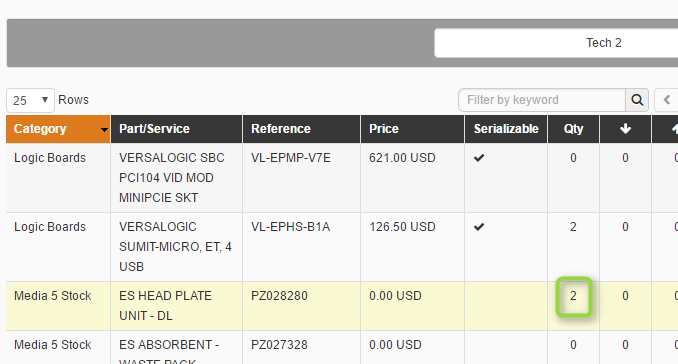Sort by Serializable column header
This screenshot has height=364, width=678.
[x=506, y=129]
